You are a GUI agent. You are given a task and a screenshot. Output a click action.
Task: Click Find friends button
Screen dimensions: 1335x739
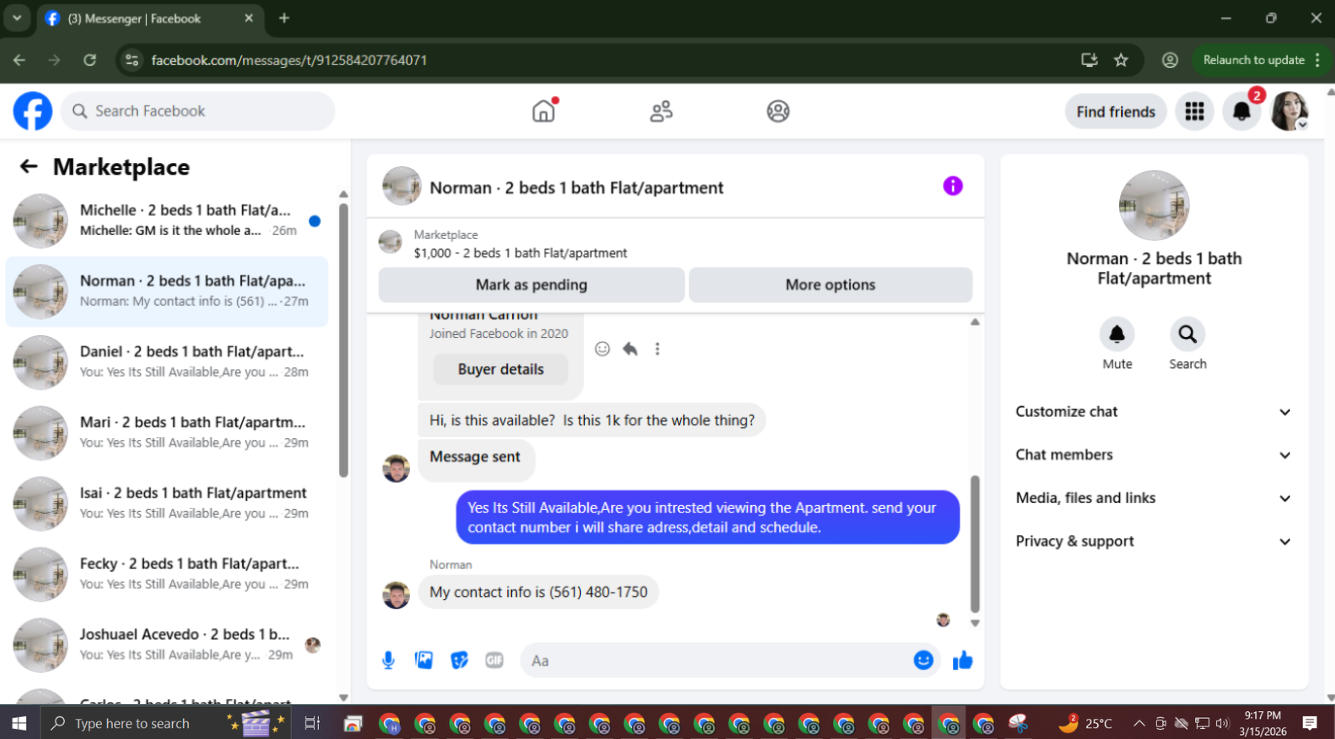1116,111
